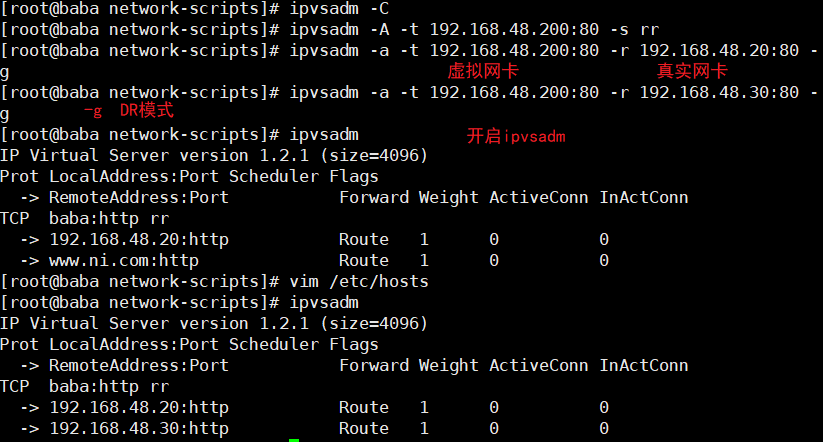Click real server address 192.168.48.20:80 in command

[x=719, y=50]
